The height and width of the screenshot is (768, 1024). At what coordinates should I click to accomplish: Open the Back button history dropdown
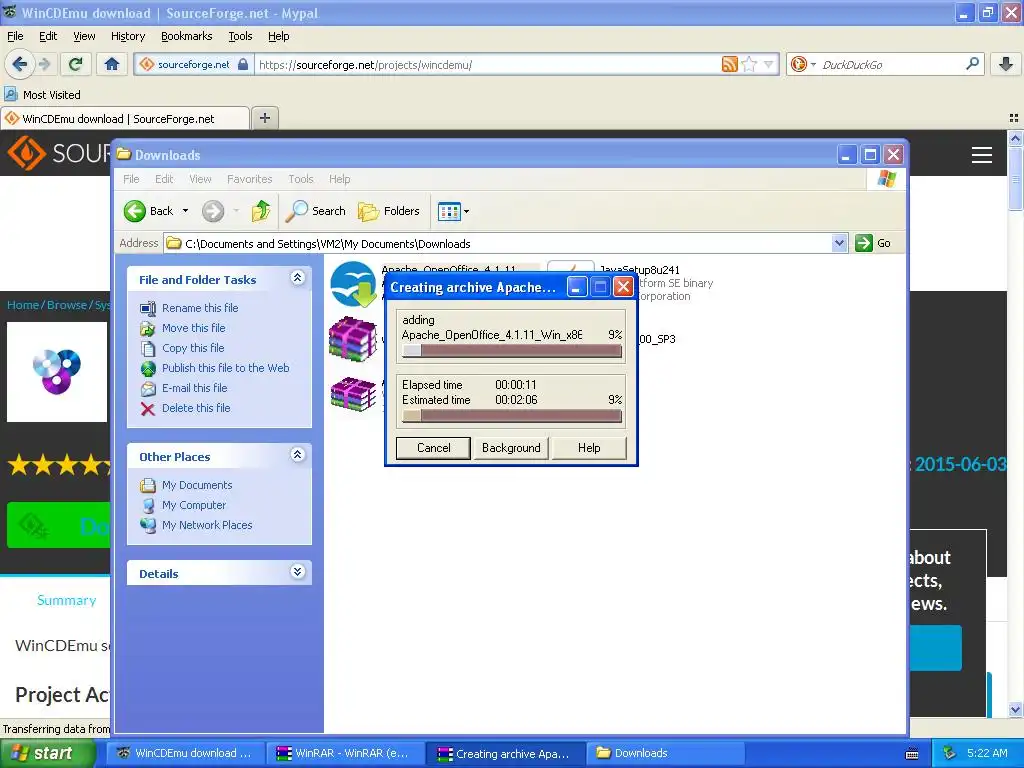185,211
